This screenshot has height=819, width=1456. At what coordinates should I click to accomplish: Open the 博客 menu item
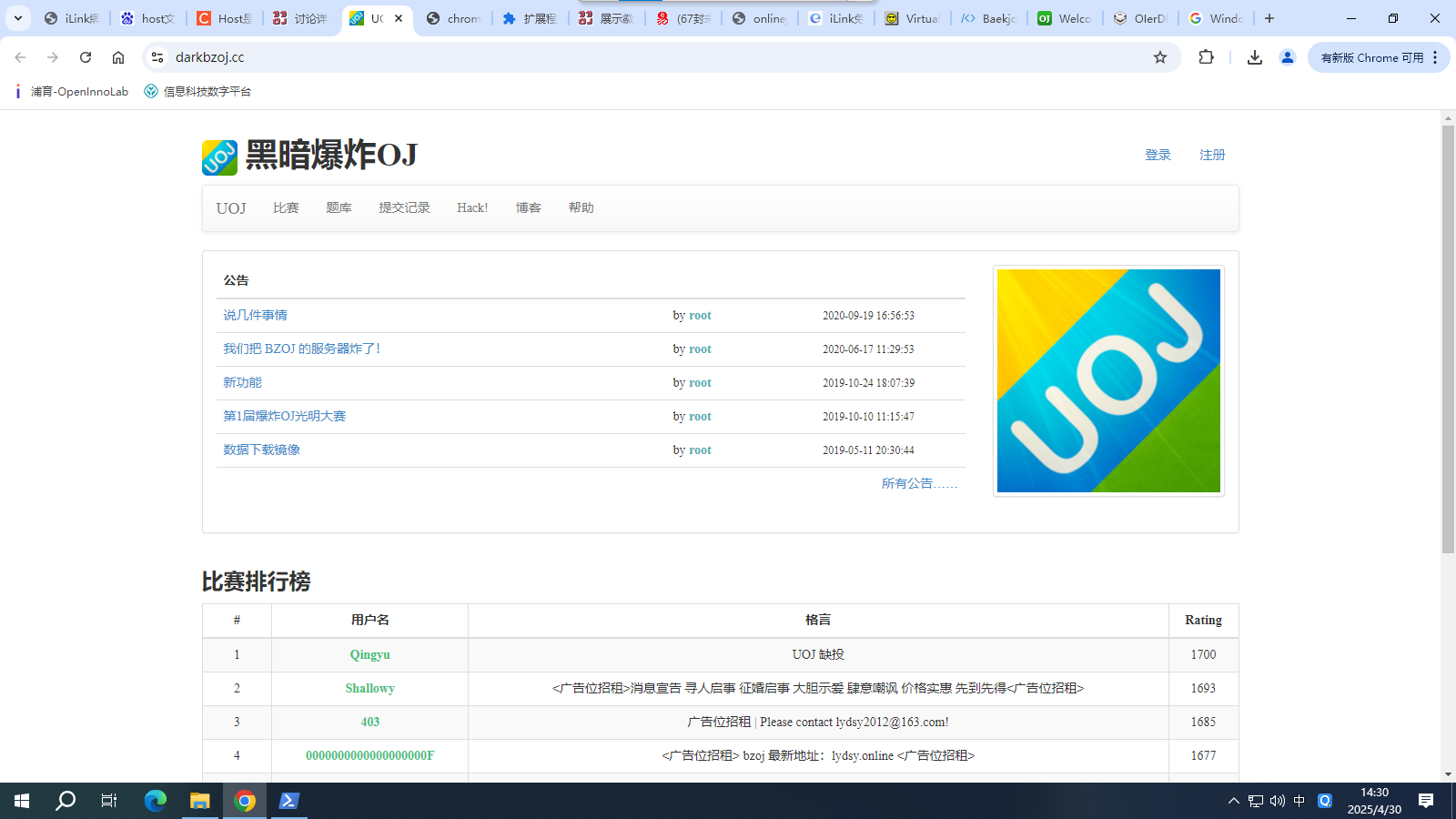click(529, 208)
